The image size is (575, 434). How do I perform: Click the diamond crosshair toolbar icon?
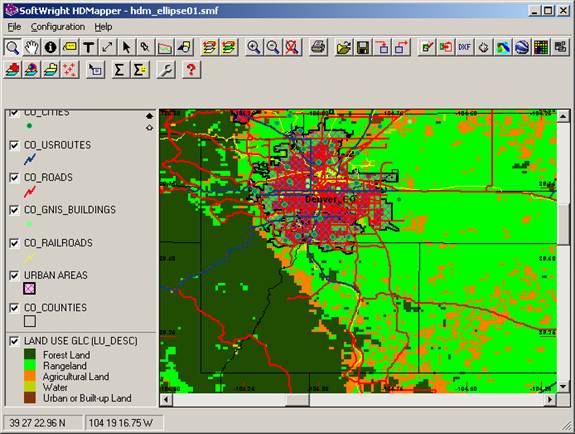(484, 47)
